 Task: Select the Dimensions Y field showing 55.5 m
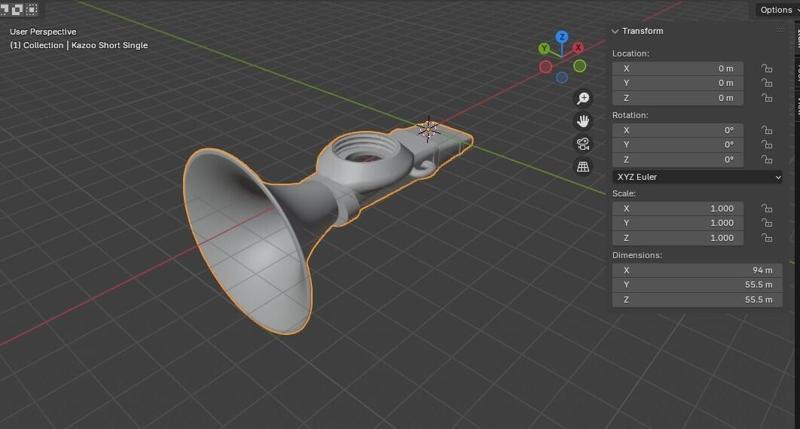697,285
